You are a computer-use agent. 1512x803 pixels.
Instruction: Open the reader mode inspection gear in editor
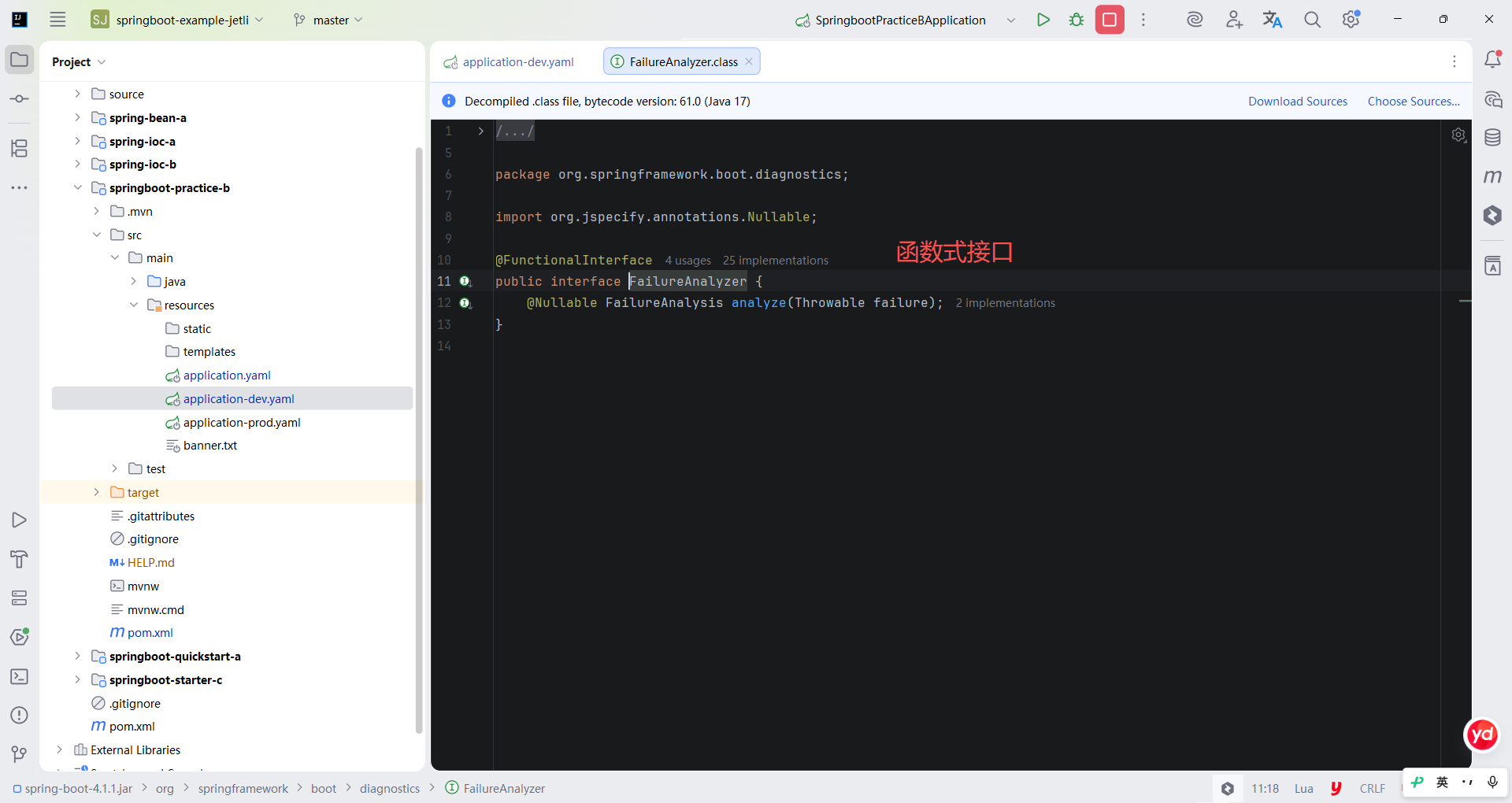coord(1458,135)
